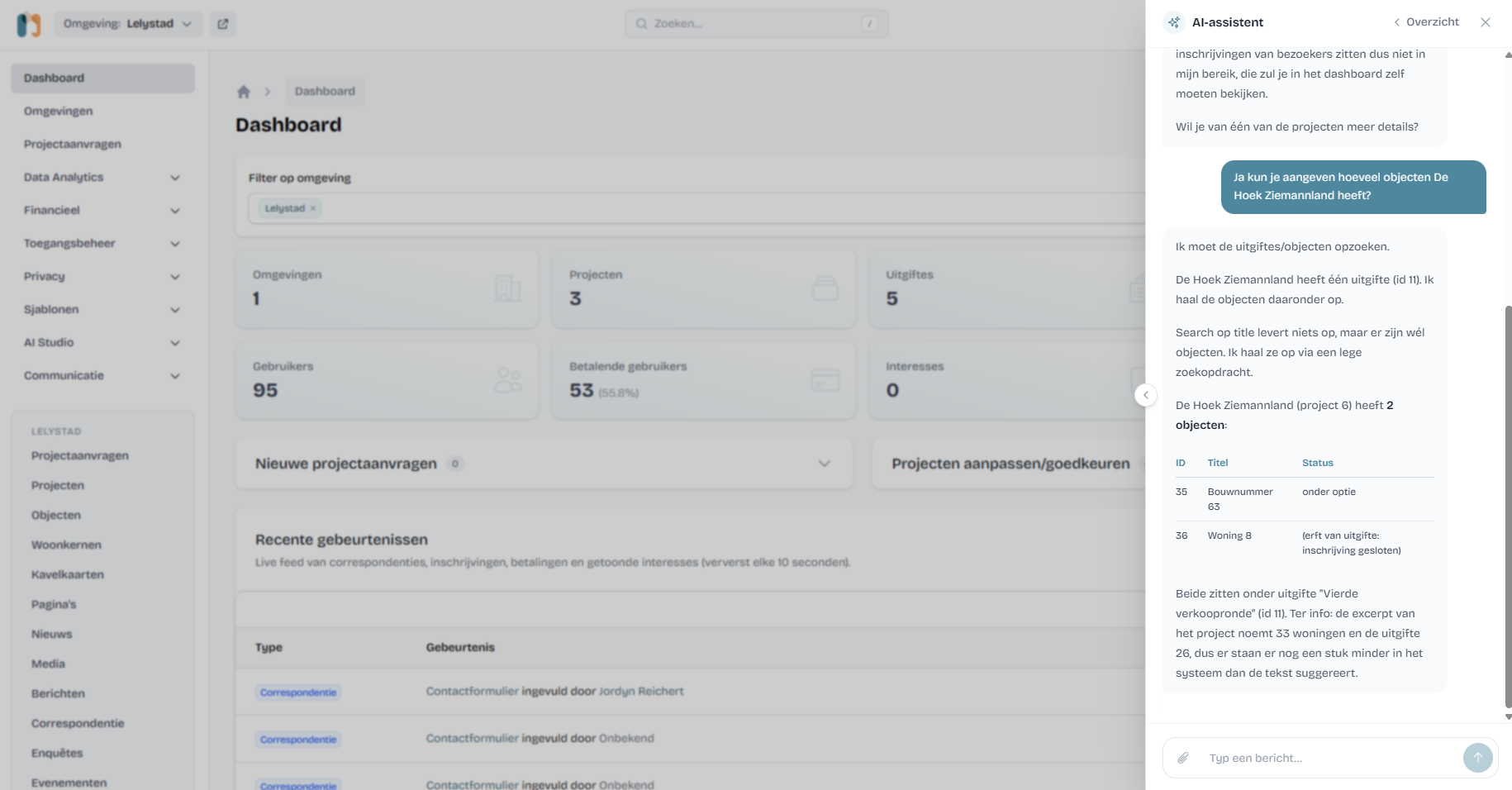
Task: Click Jordyn Reichert contact form event
Action: (x=554, y=691)
